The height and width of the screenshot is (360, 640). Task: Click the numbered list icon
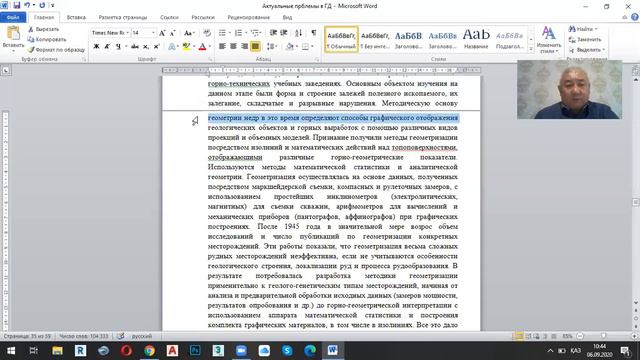tap(239, 33)
